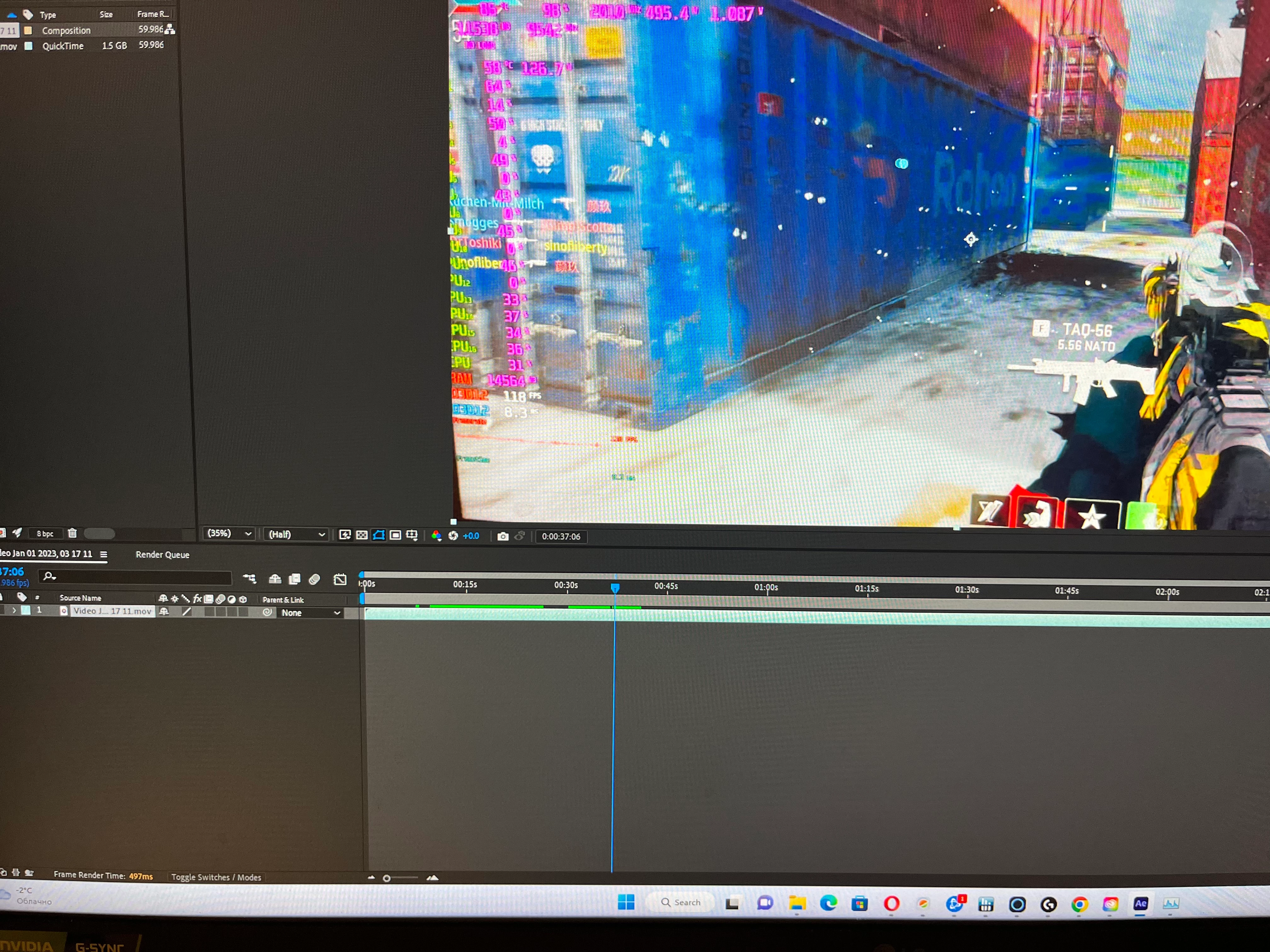Reset exposure icon in the viewer
The width and height of the screenshot is (1270, 952).
tap(453, 535)
